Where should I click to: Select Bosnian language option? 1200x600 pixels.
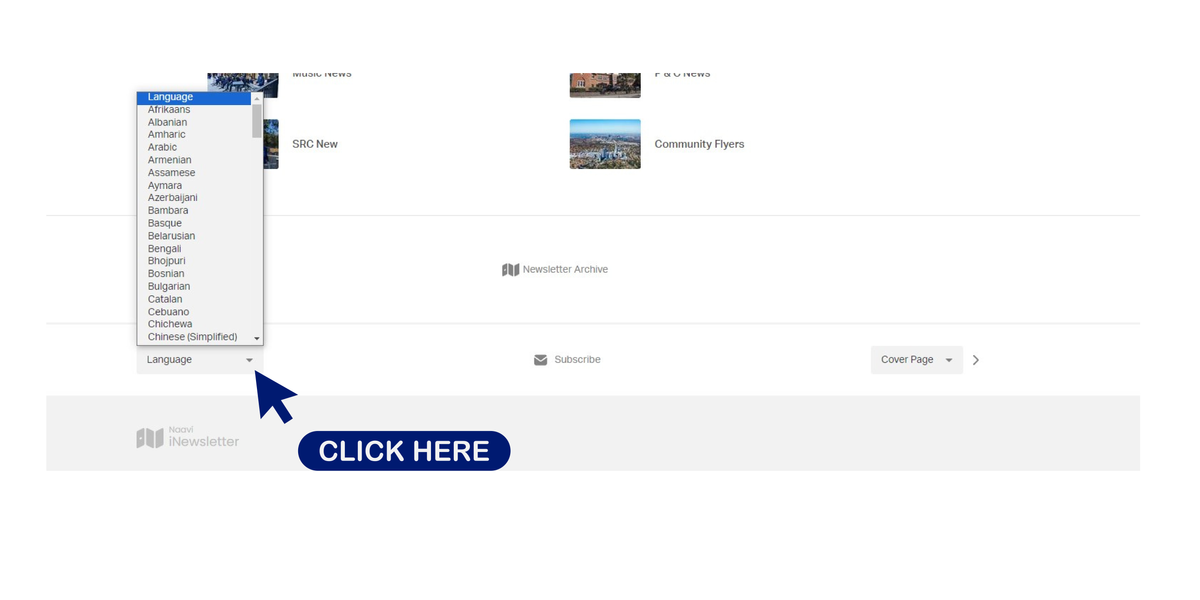(194, 274)
